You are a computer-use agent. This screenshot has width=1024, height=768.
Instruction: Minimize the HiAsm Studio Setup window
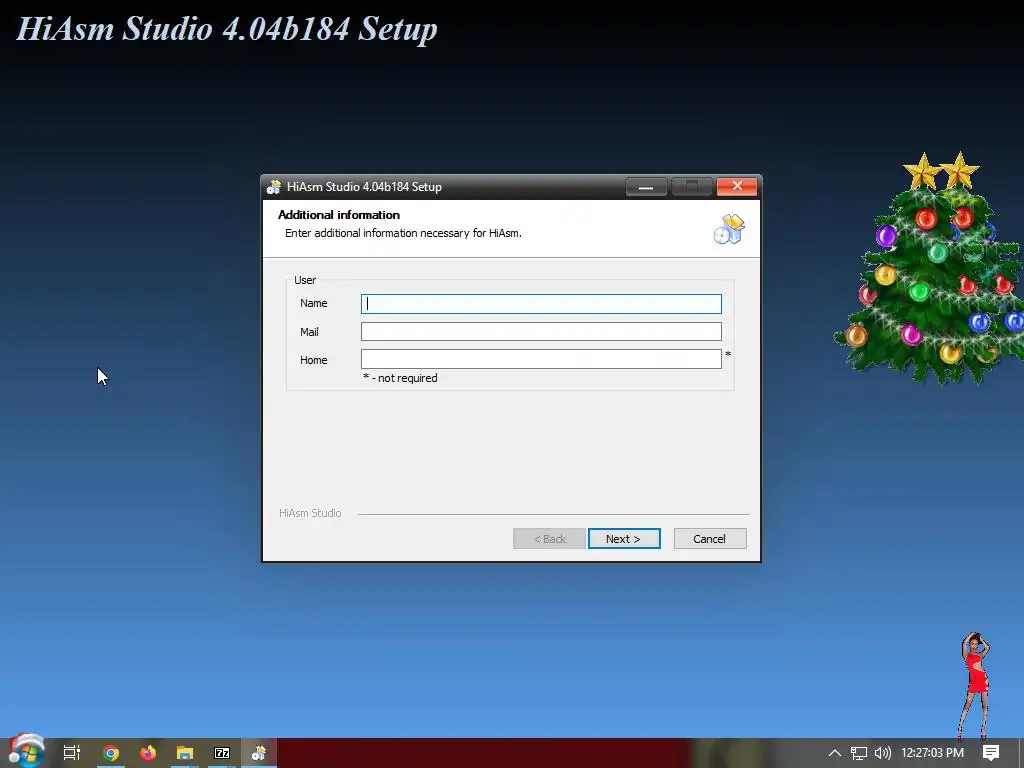click(646, 187)
